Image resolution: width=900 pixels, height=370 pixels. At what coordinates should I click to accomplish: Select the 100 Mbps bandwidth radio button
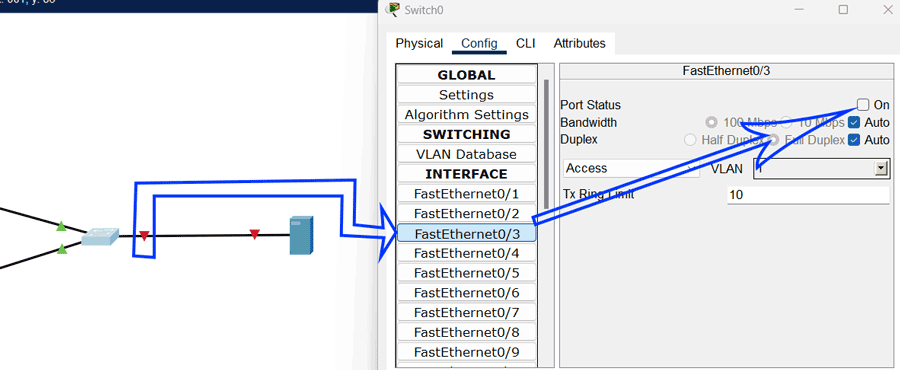click(x=712, y=122)
